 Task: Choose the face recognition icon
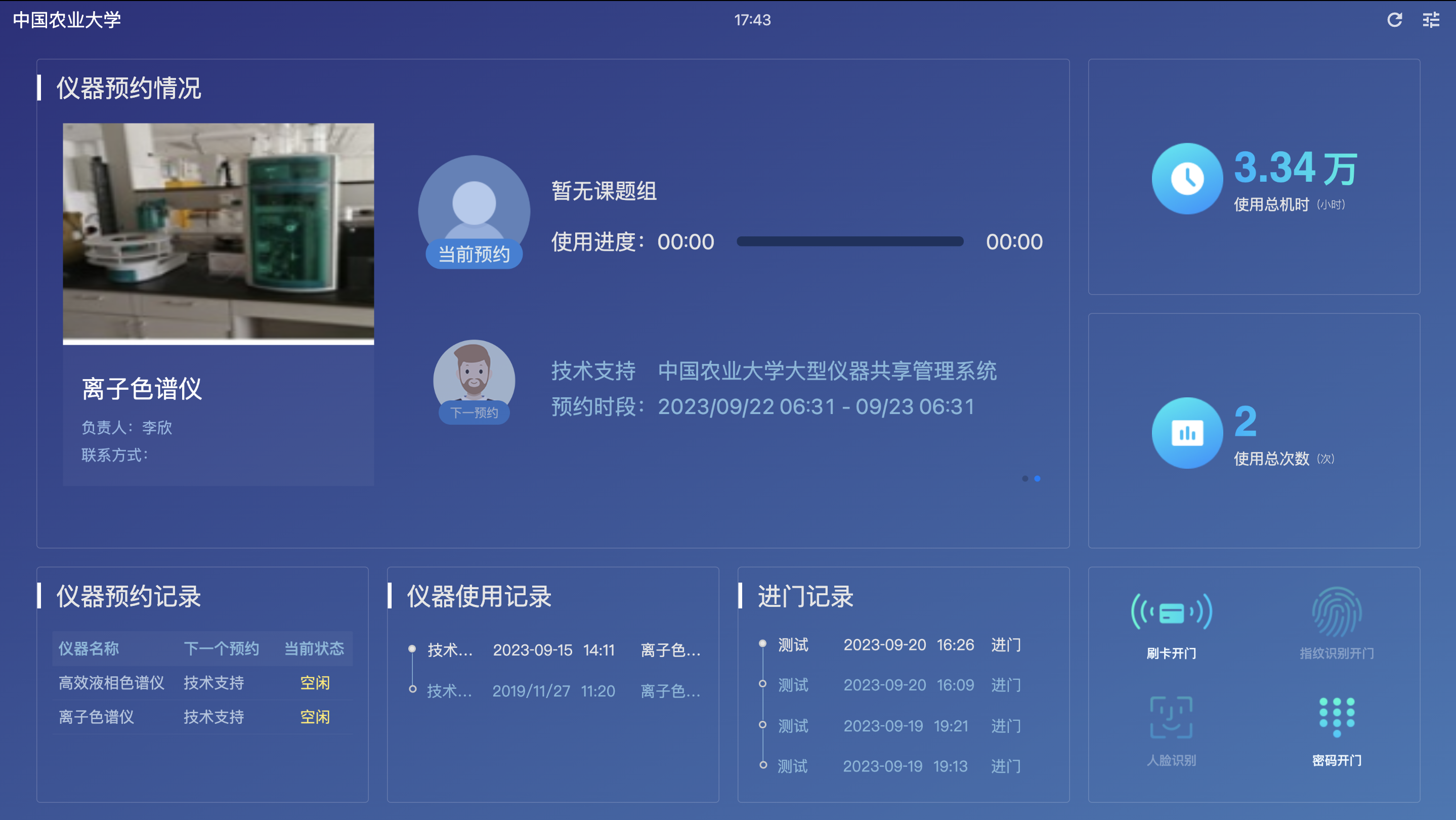coord(1171,717)
